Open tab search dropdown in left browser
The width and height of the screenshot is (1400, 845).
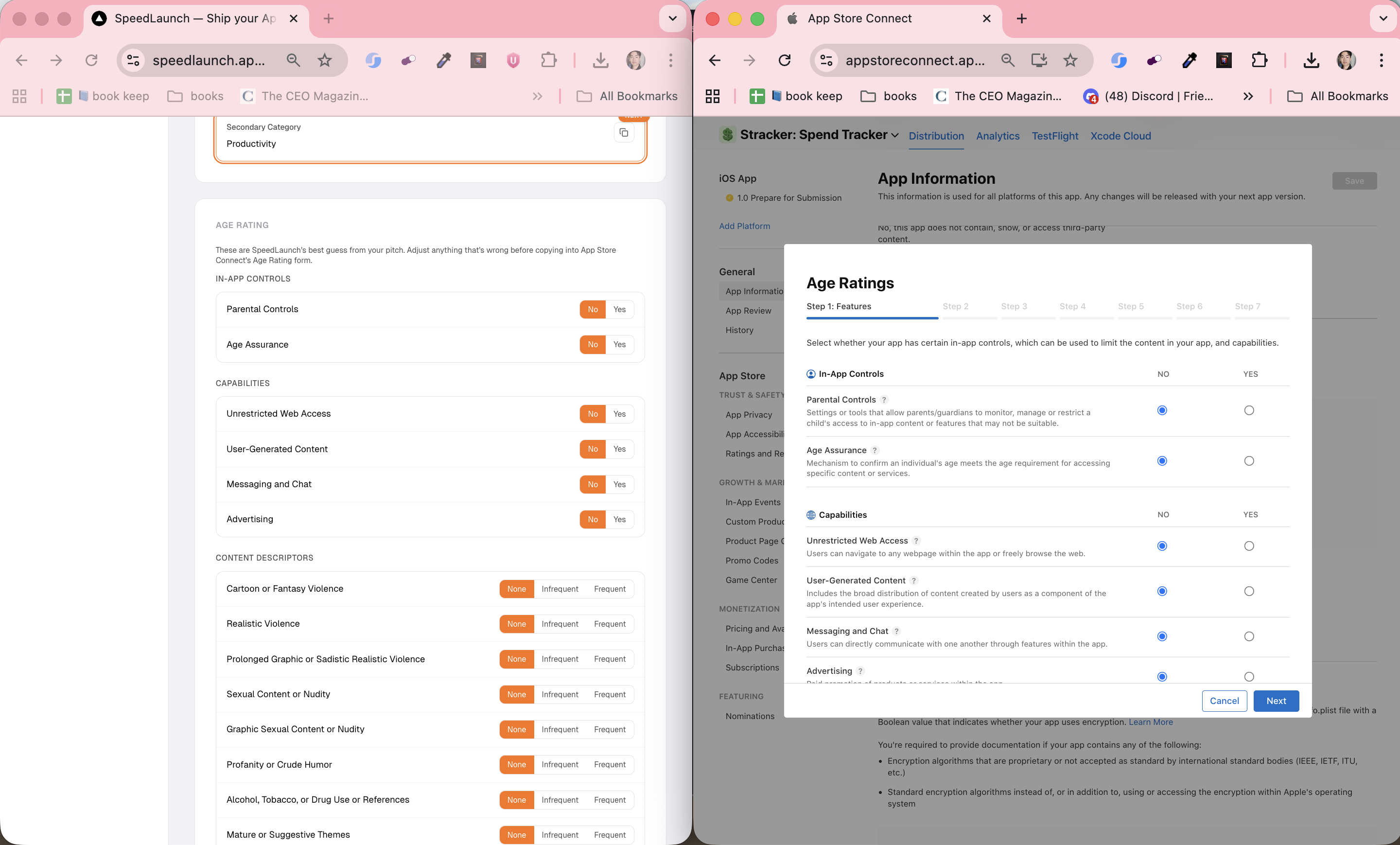click(672, 18)
